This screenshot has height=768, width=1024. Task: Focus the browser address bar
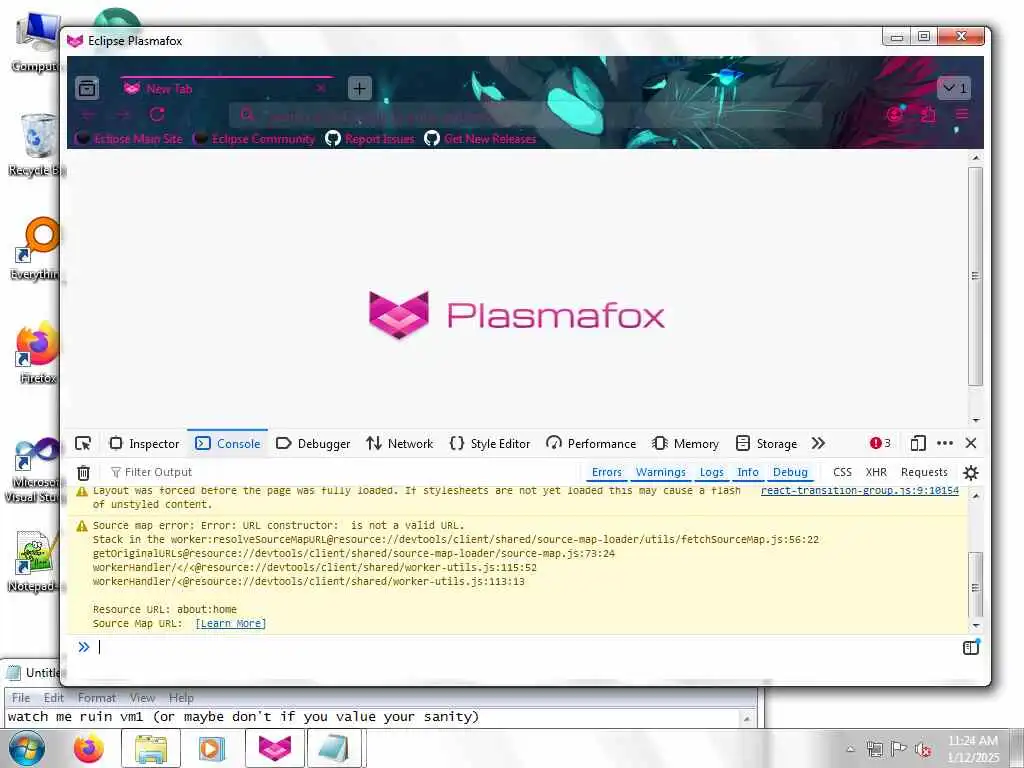pyautogui.click(x=524, y=116)
